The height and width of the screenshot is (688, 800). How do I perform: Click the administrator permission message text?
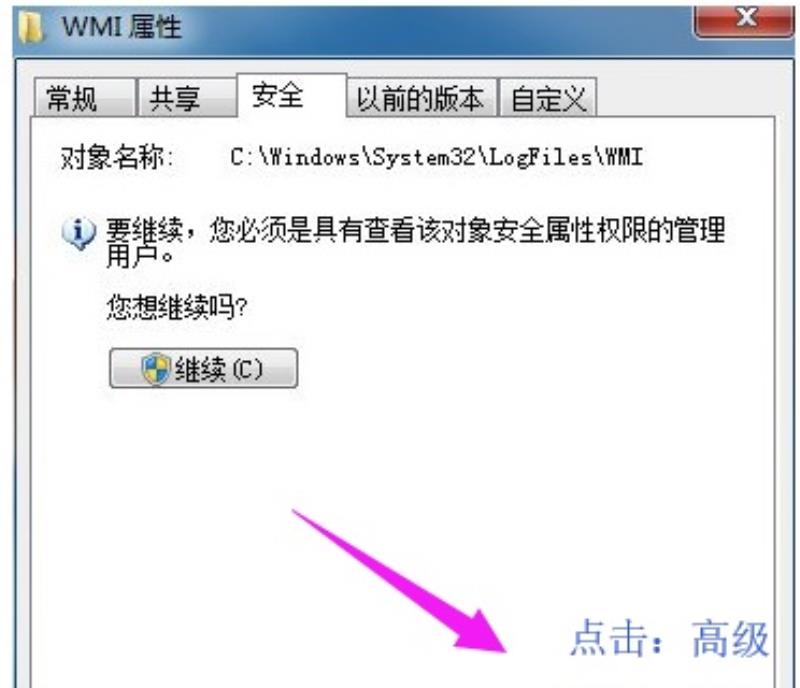tap(415, 242)
